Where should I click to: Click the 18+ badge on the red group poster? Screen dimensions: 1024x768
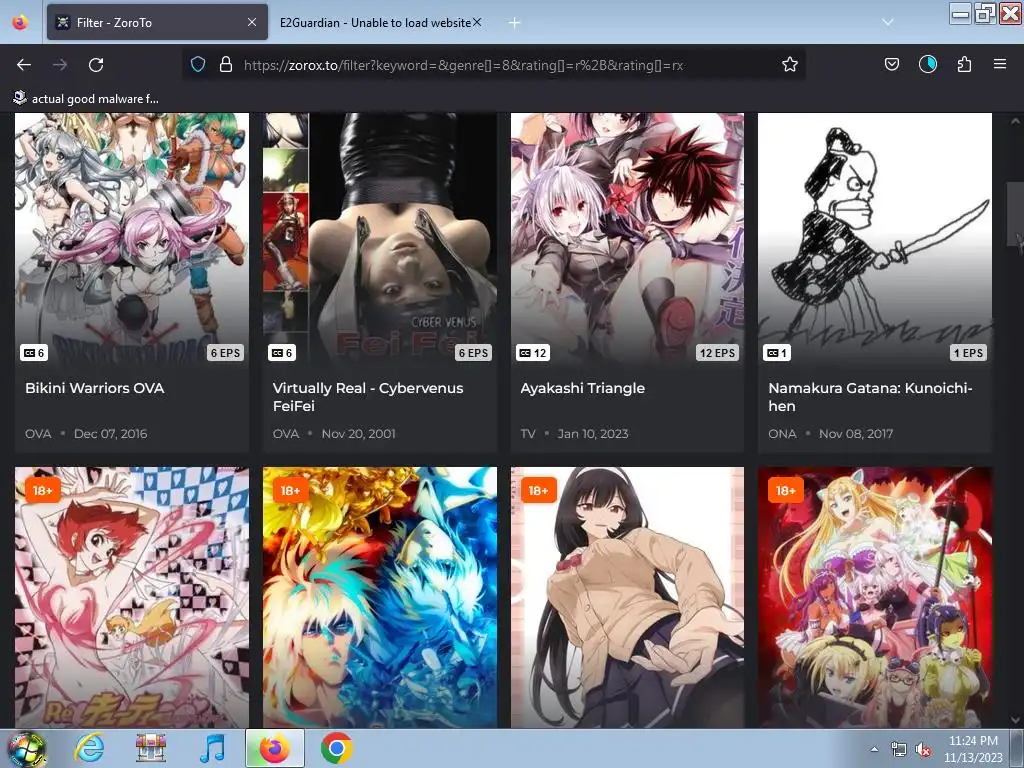[x=786, y=490]
